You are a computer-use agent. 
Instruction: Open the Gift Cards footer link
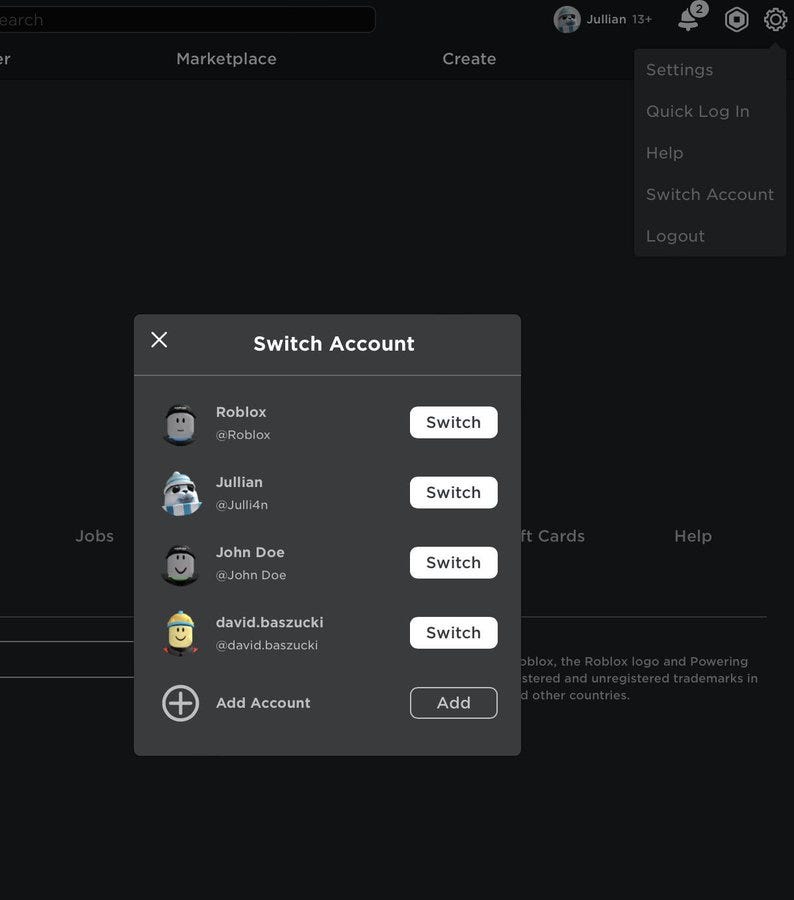click(552, 536)
